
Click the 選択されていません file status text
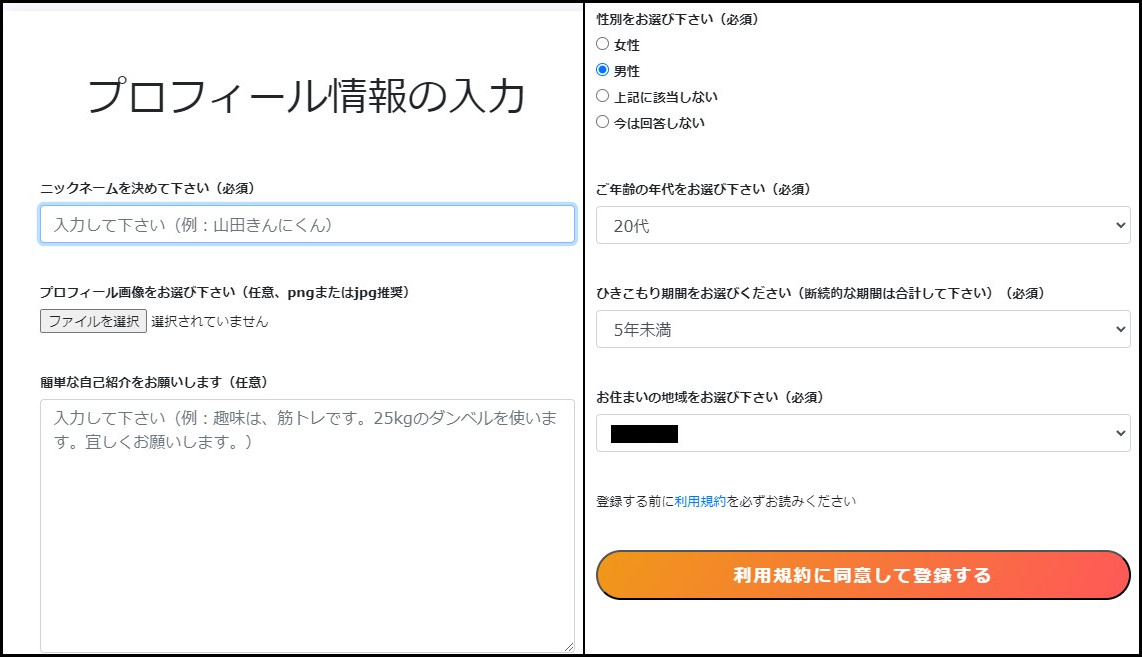click(210, 321)
